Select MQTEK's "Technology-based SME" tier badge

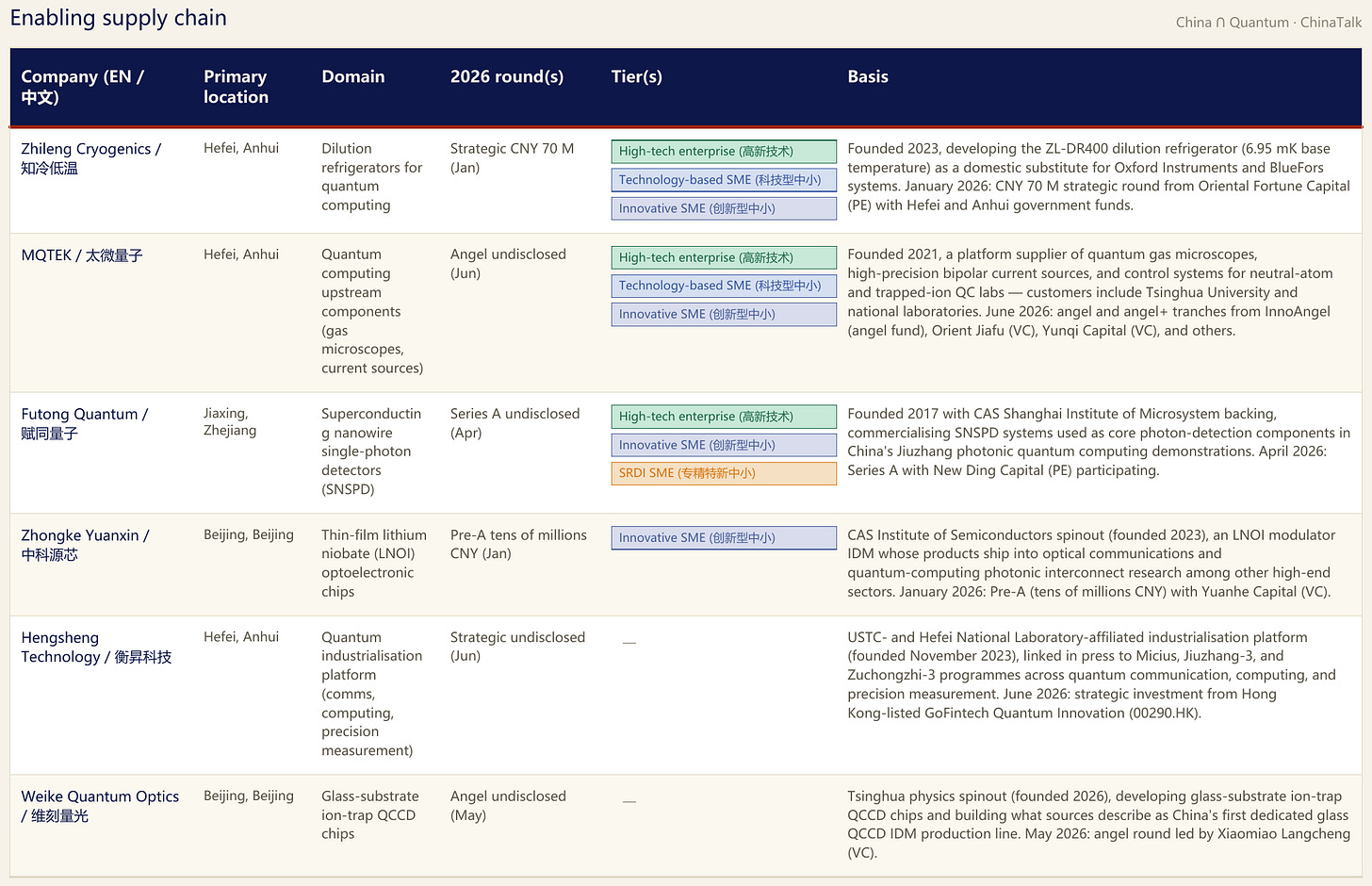pyautogui.click(x=724, y=286)
